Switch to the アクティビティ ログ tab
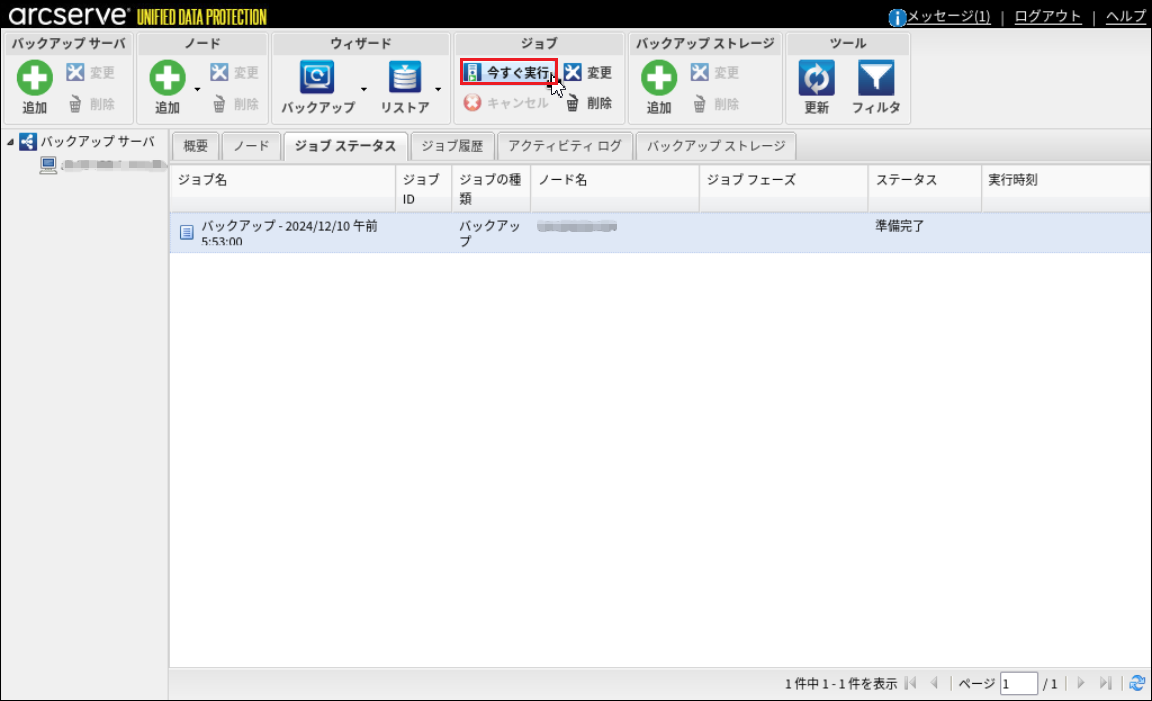Viewport: 1152px width, 701px height. point(564,146)
